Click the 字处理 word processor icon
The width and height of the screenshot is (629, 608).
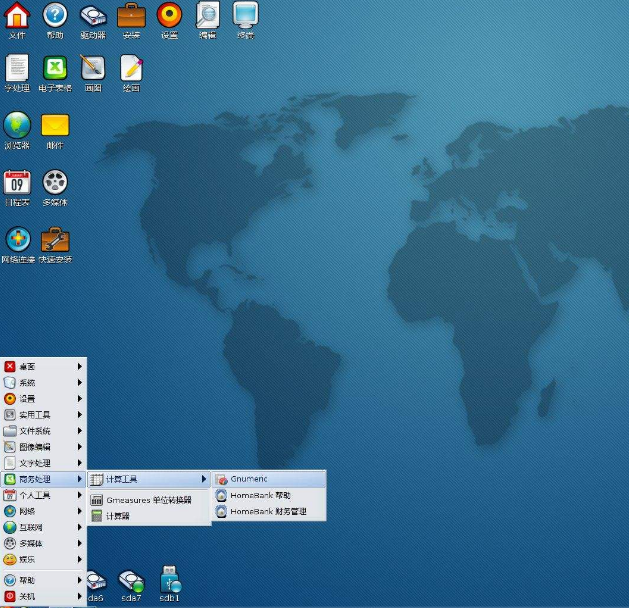[x=17, y=68]
